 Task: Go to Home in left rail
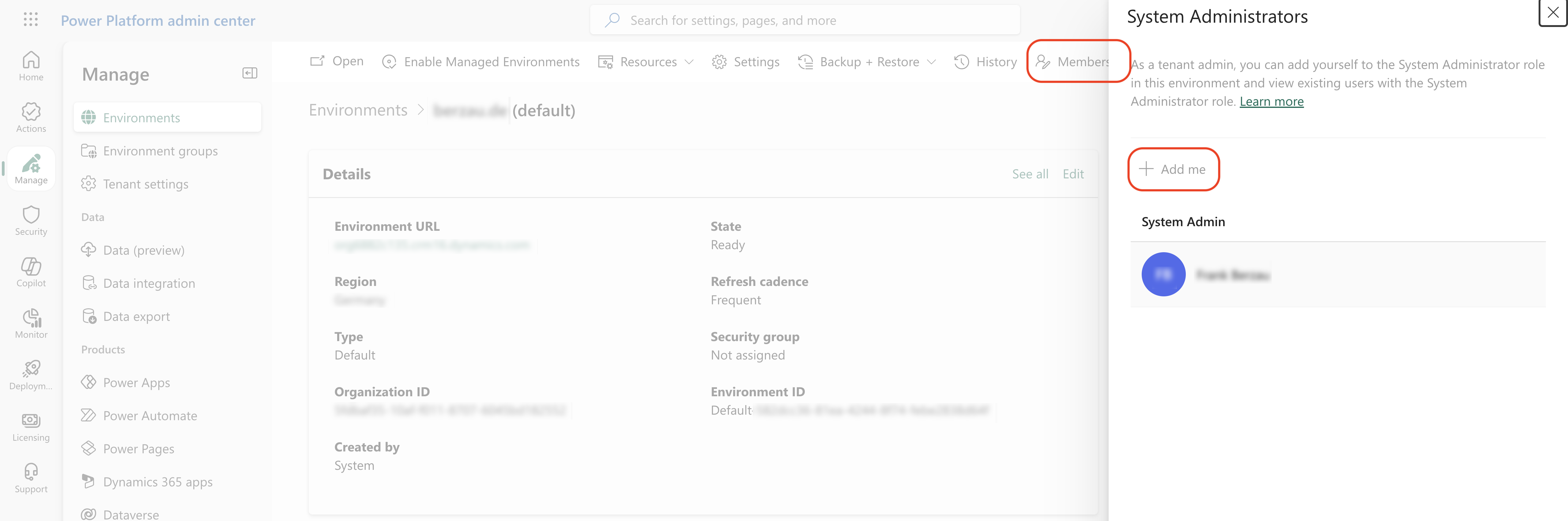(31, 66)
